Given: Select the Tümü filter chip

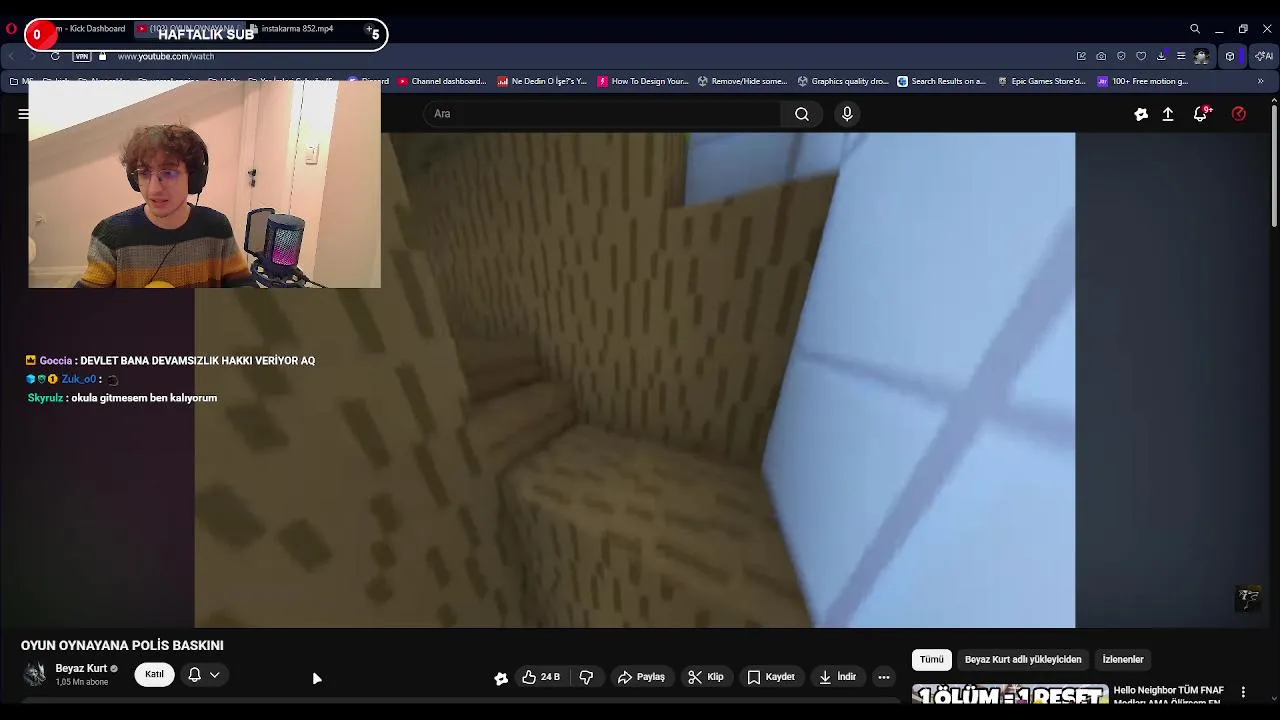Looking at the screenshot, I should (931, 659).
